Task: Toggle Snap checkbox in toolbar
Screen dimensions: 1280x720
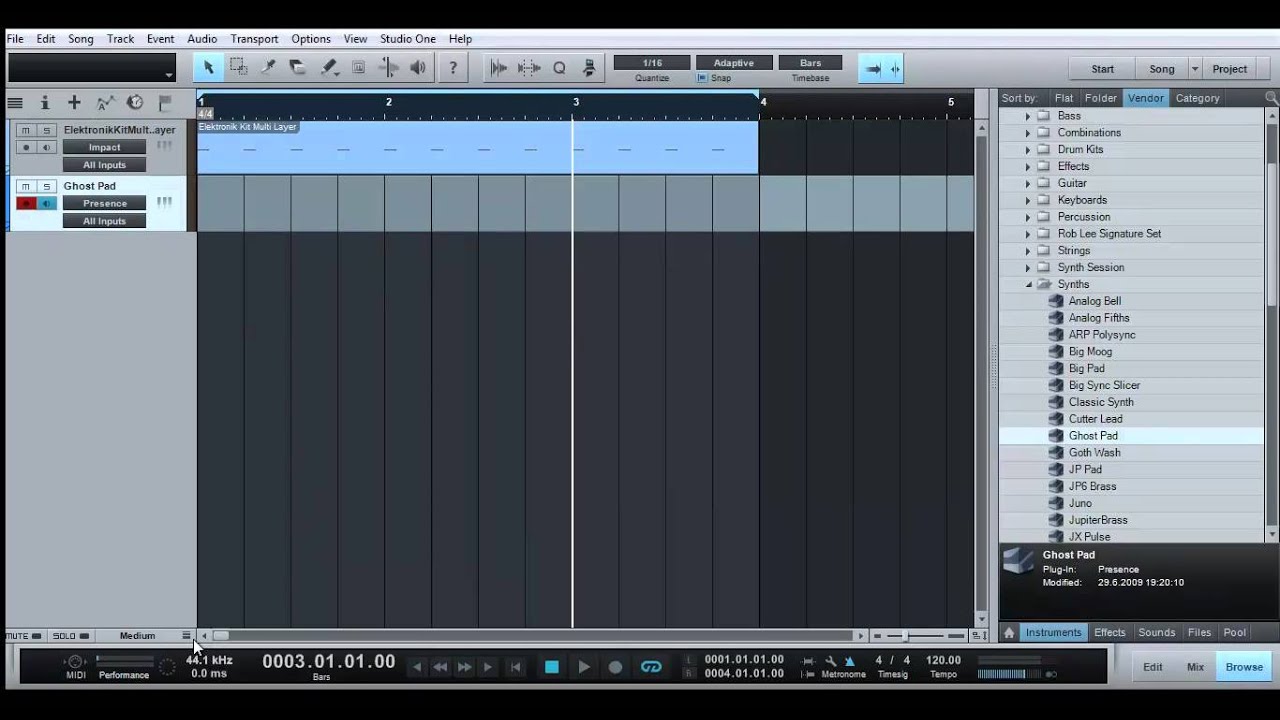Action: tap(701, 78)
